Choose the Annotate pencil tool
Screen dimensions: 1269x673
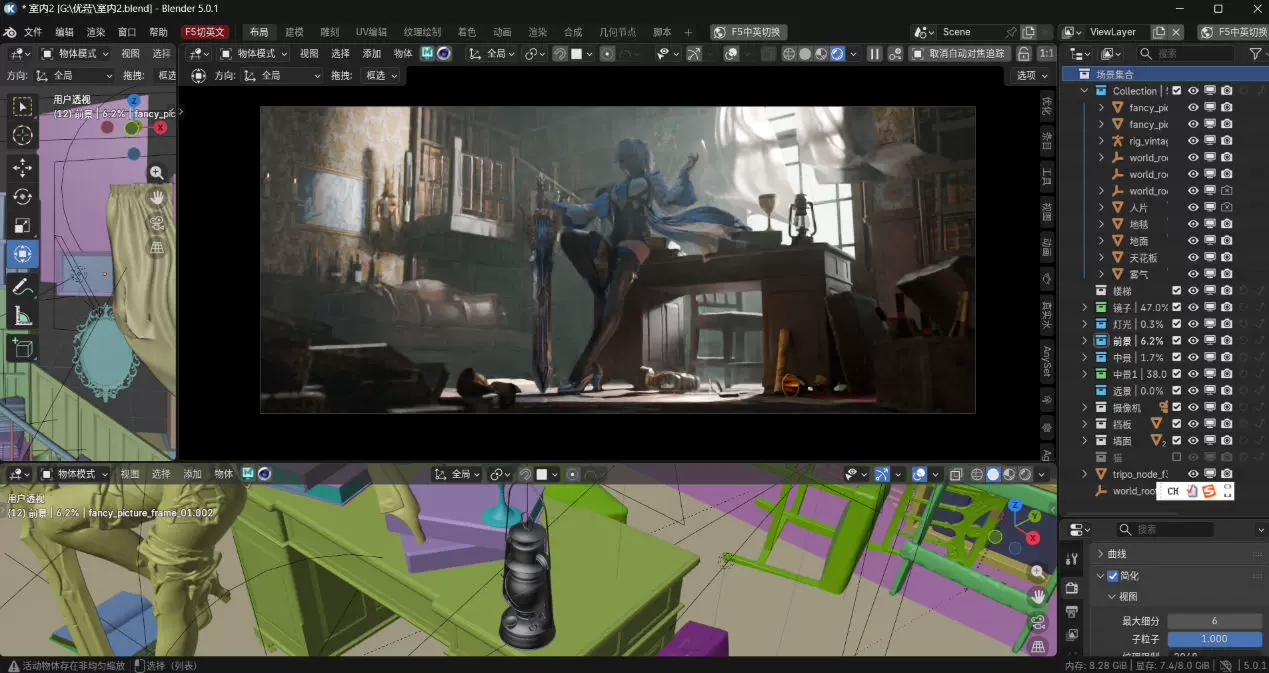coord(22,287)
